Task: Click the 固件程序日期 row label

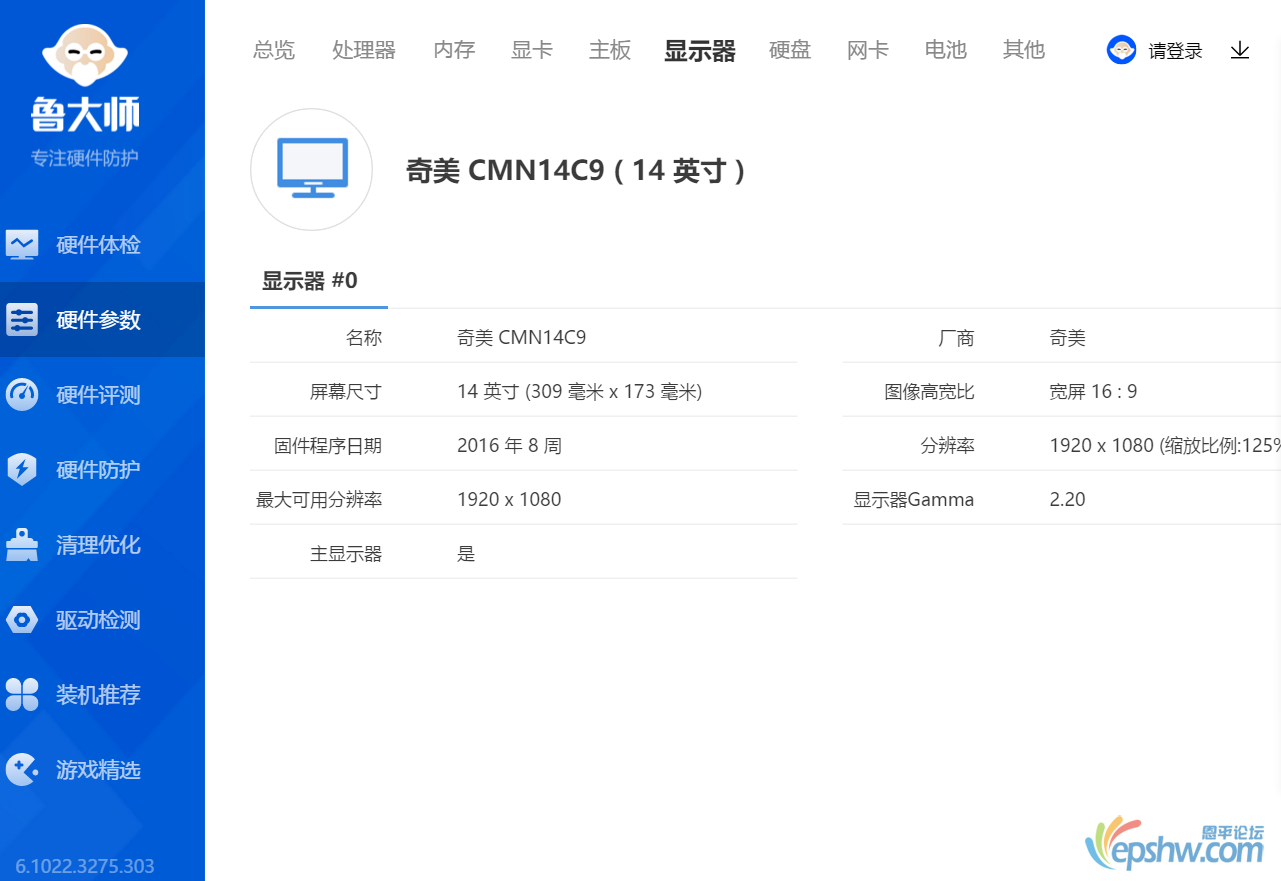Action: pyautogui.click(x=328, y=446)
